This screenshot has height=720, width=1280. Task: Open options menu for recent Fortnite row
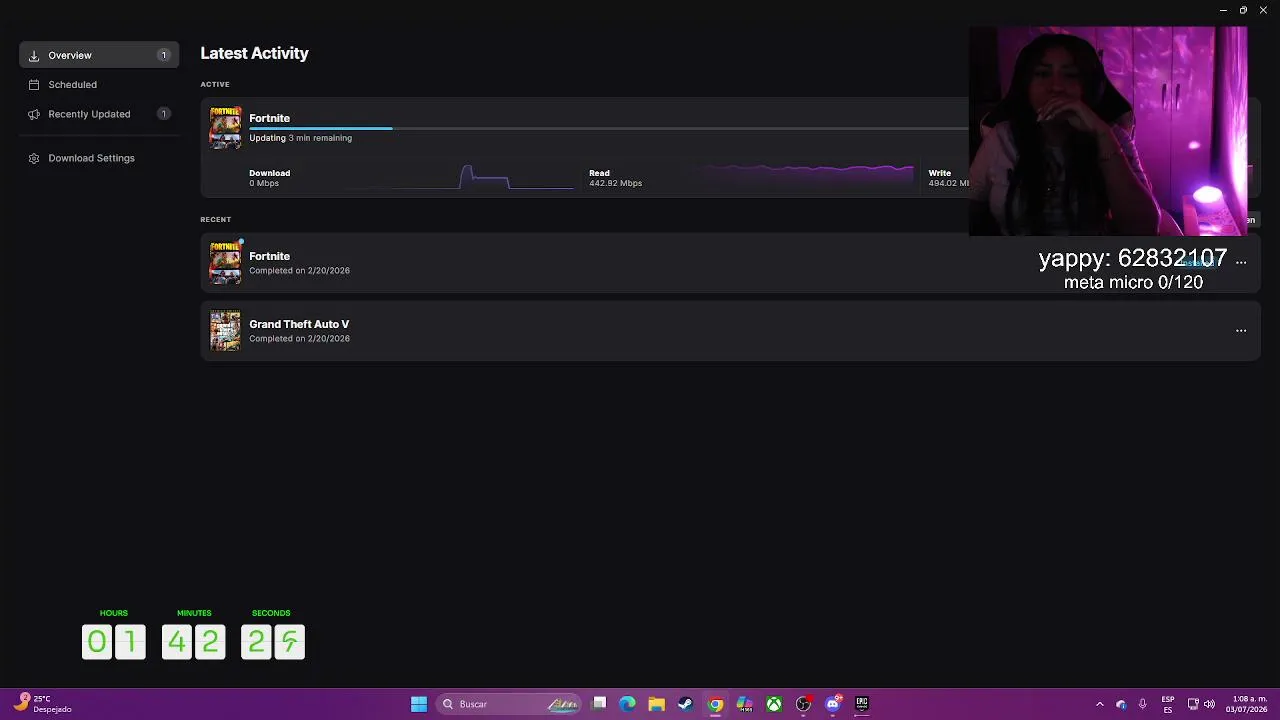pyautogui.click(x=1241, y=262)
